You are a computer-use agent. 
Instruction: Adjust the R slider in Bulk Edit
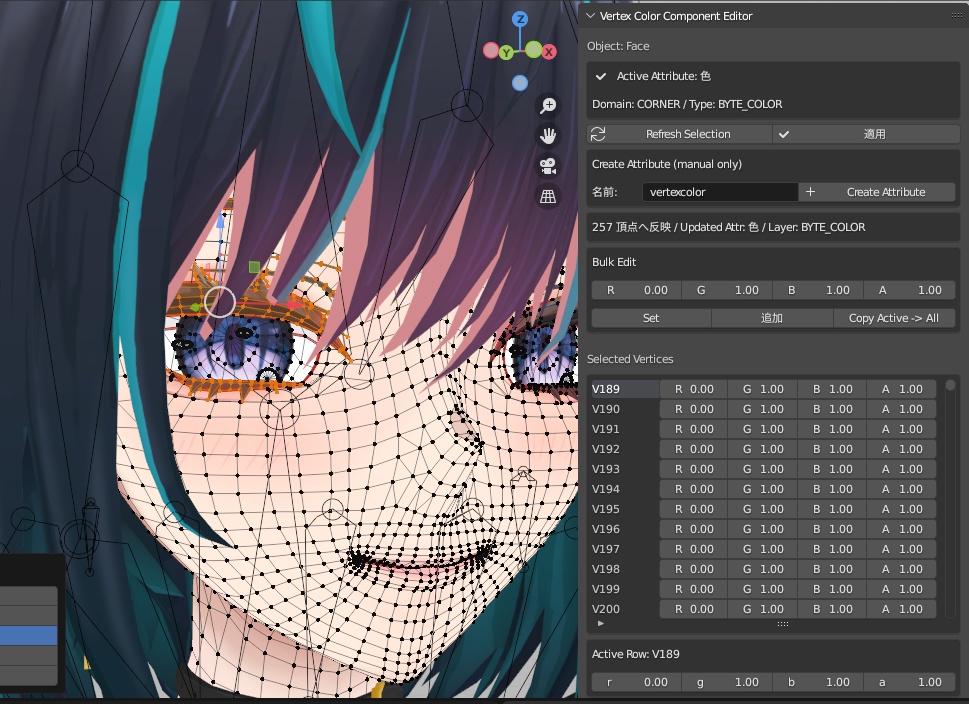637,289
